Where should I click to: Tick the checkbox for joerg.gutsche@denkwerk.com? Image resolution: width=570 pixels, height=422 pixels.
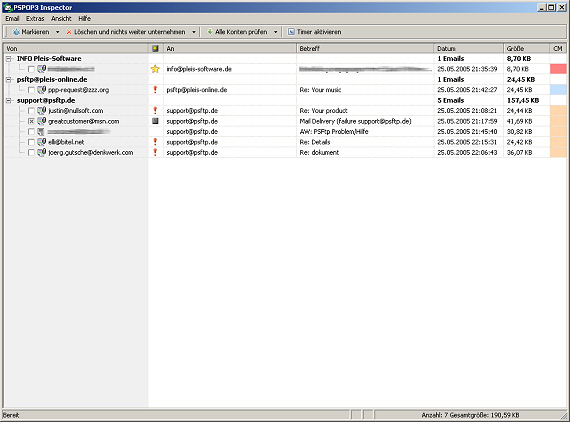coord(31,153)
